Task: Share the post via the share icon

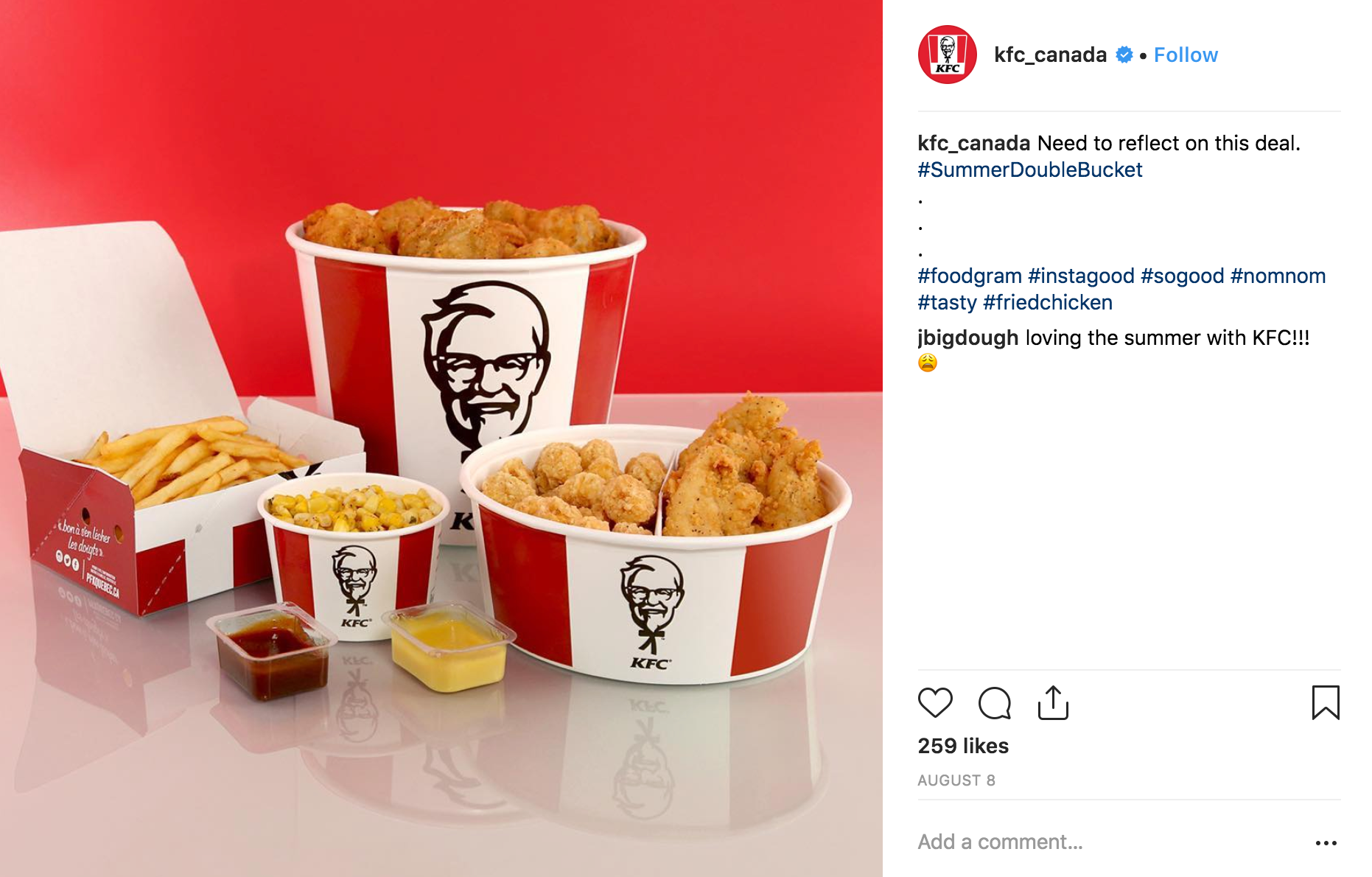Action: click(x=1053, y=702)
